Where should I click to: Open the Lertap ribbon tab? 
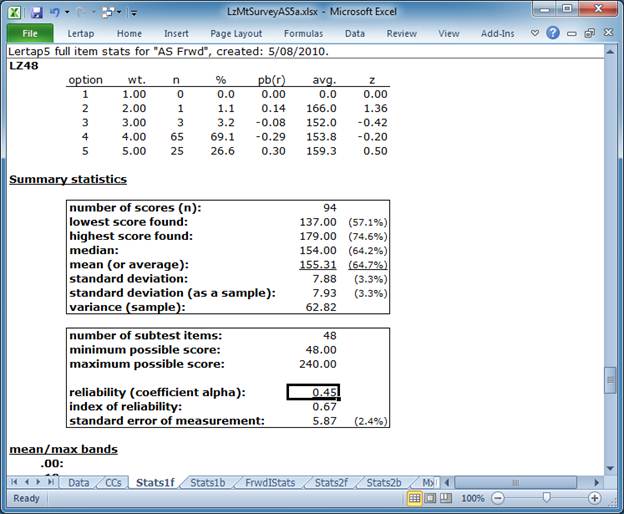tap(80, 33)
